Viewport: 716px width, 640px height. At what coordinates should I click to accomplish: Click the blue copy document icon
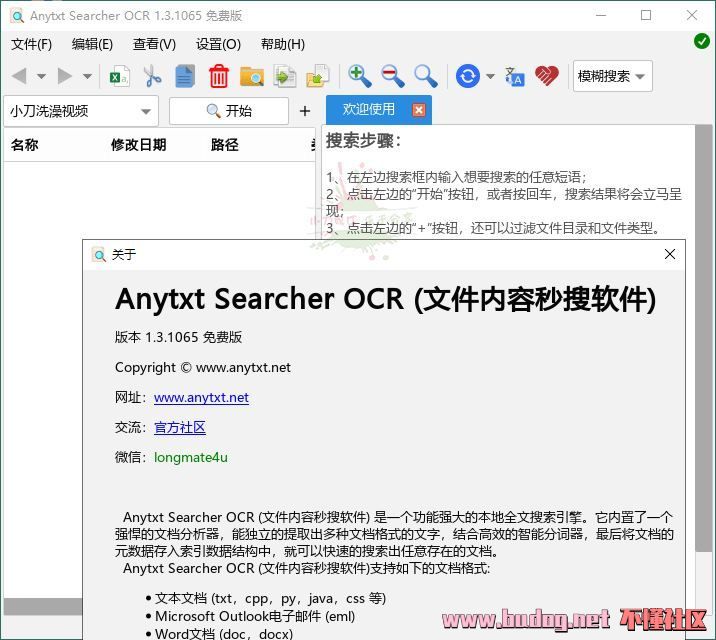[185, 76]
